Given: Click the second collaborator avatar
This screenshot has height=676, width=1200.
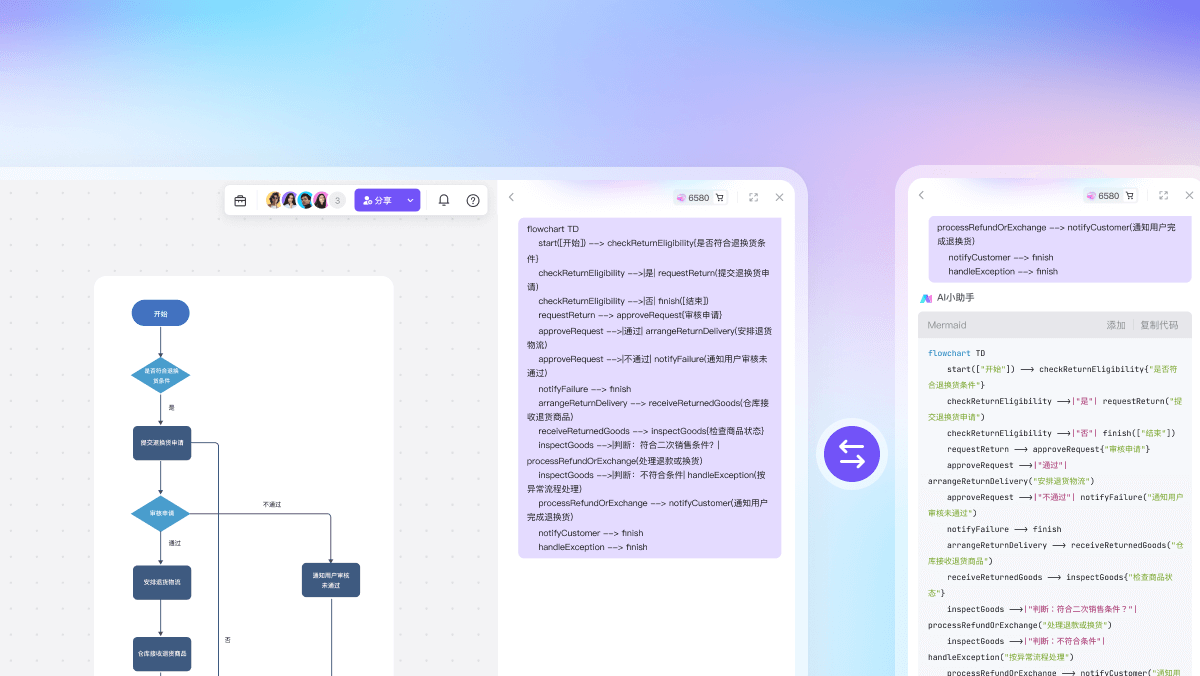Looking at the screenshot, I should click(x=290, y=200).
